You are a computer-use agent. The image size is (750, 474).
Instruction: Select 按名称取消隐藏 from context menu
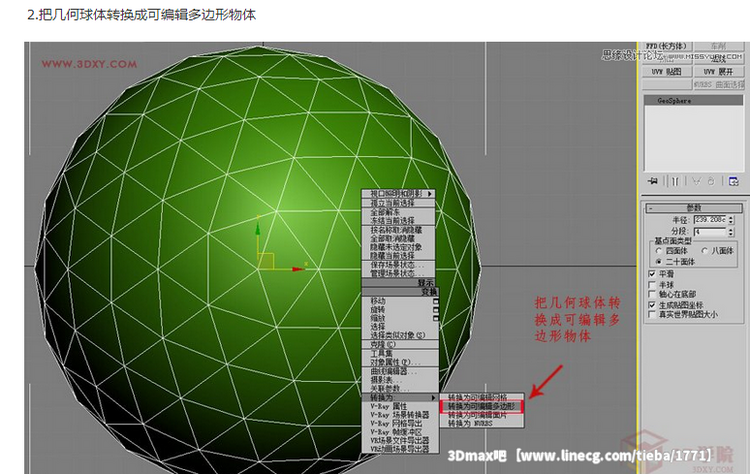(x=398, y=230)
